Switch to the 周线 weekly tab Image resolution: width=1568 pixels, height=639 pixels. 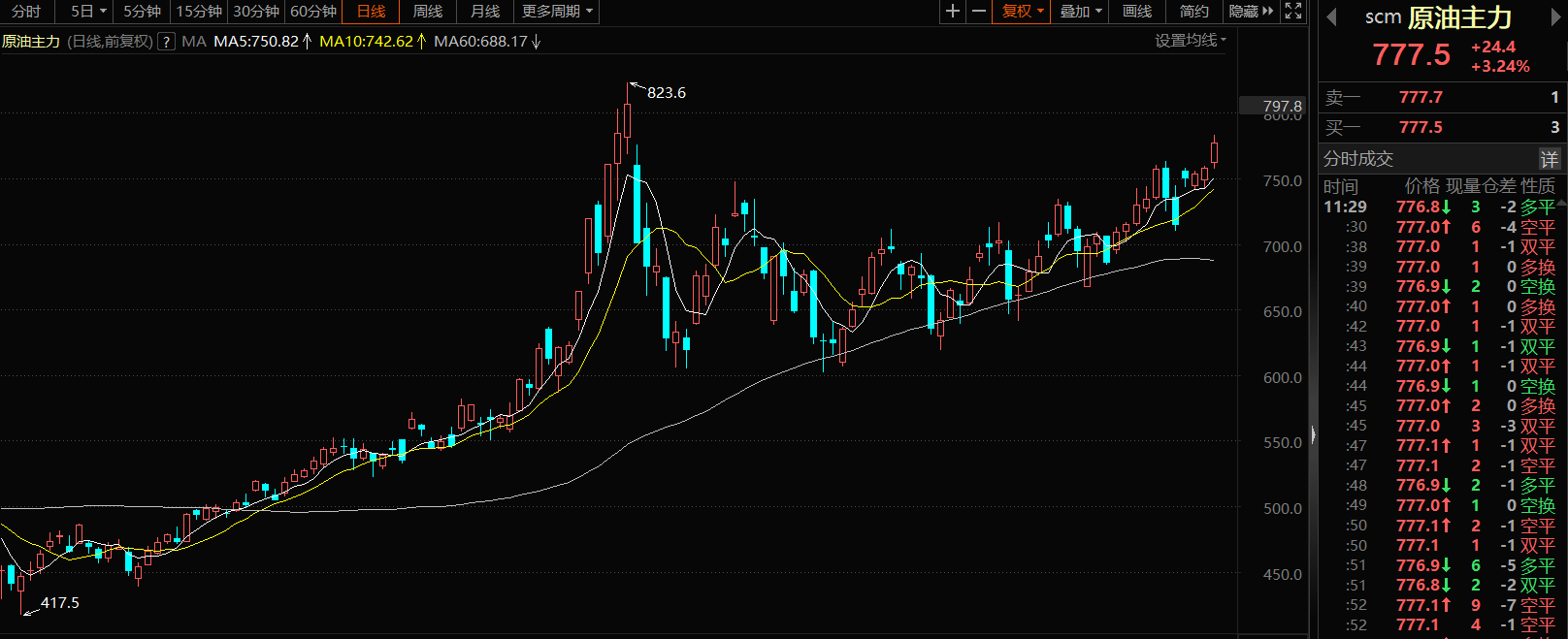point(428,12)
